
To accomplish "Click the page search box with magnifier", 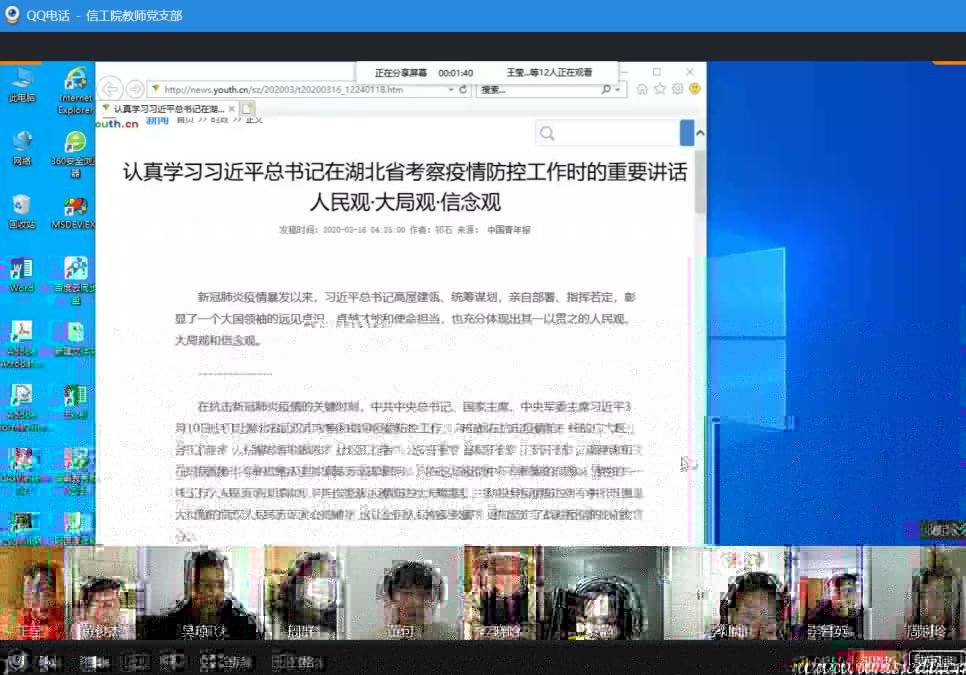I will pos(610,133).
